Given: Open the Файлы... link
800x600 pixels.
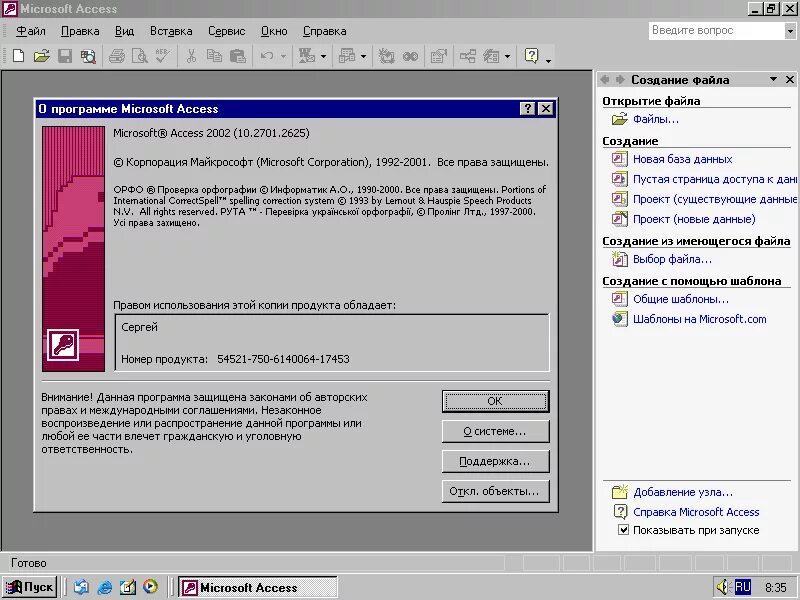Looking at the screenshot, I should pyautogui.click(x=656, y=119).
